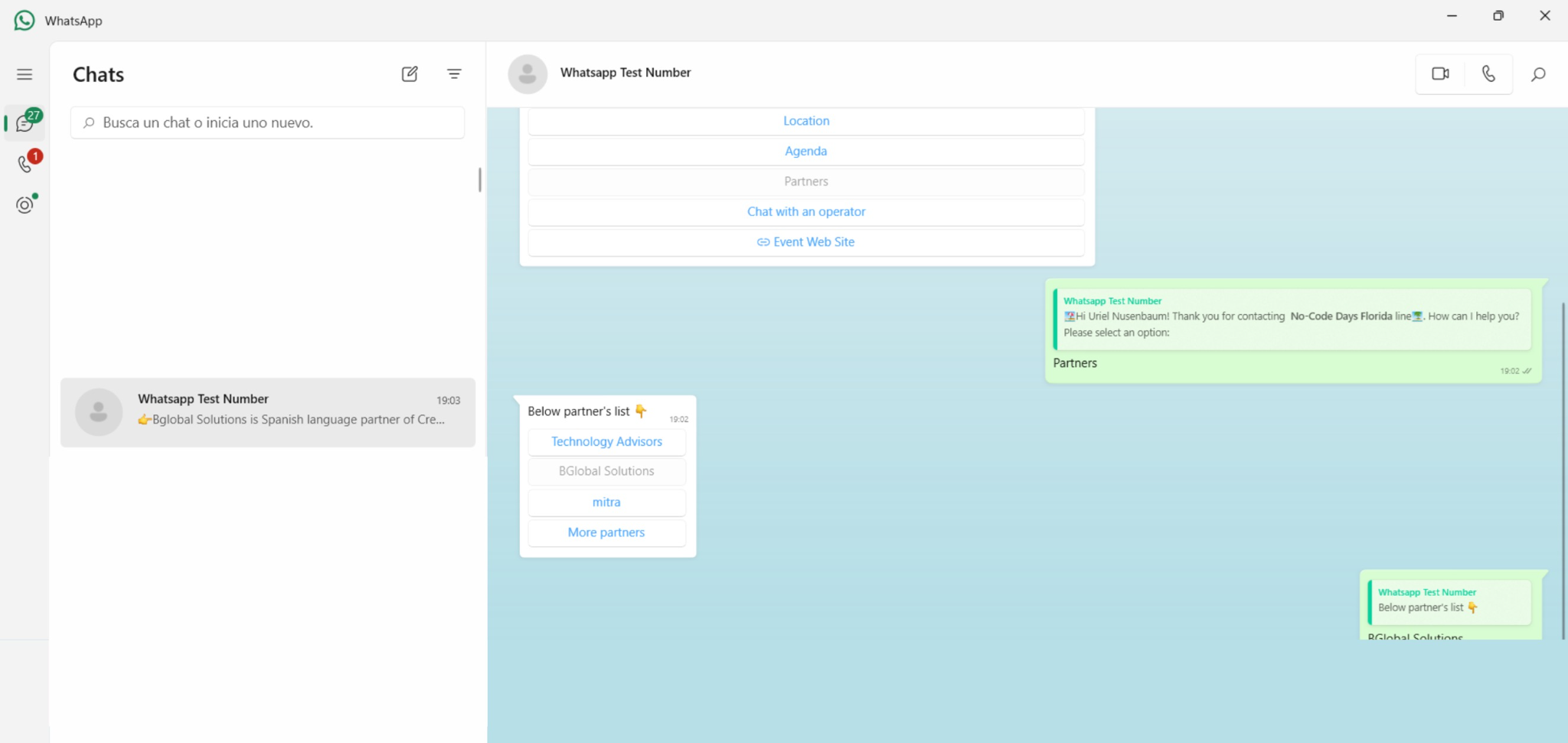
Task: Click the 'Below partner's list' message text
Action: (587, 411)
